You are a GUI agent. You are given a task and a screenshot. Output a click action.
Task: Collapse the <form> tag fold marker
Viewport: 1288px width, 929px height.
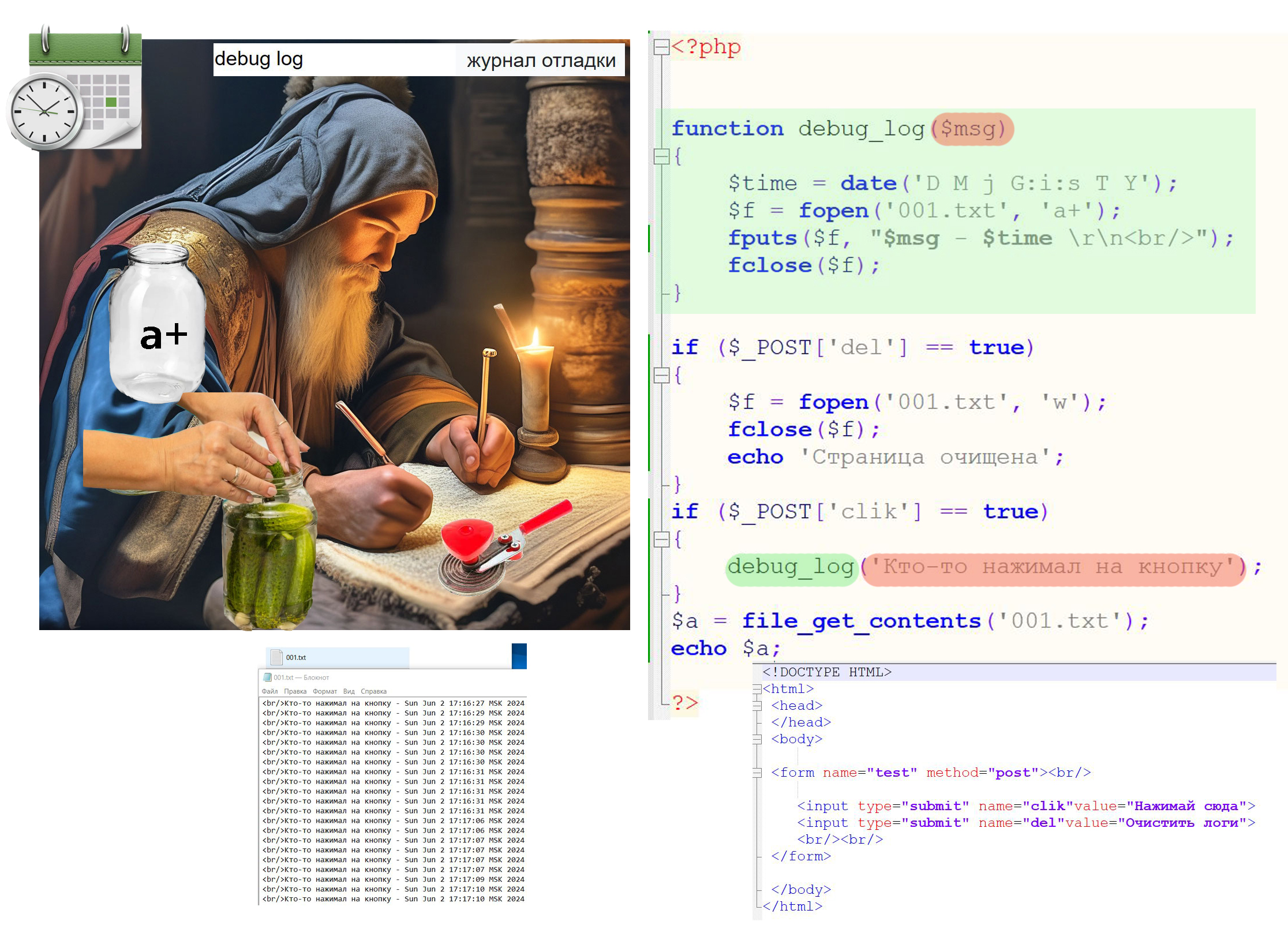click(757, 773)
